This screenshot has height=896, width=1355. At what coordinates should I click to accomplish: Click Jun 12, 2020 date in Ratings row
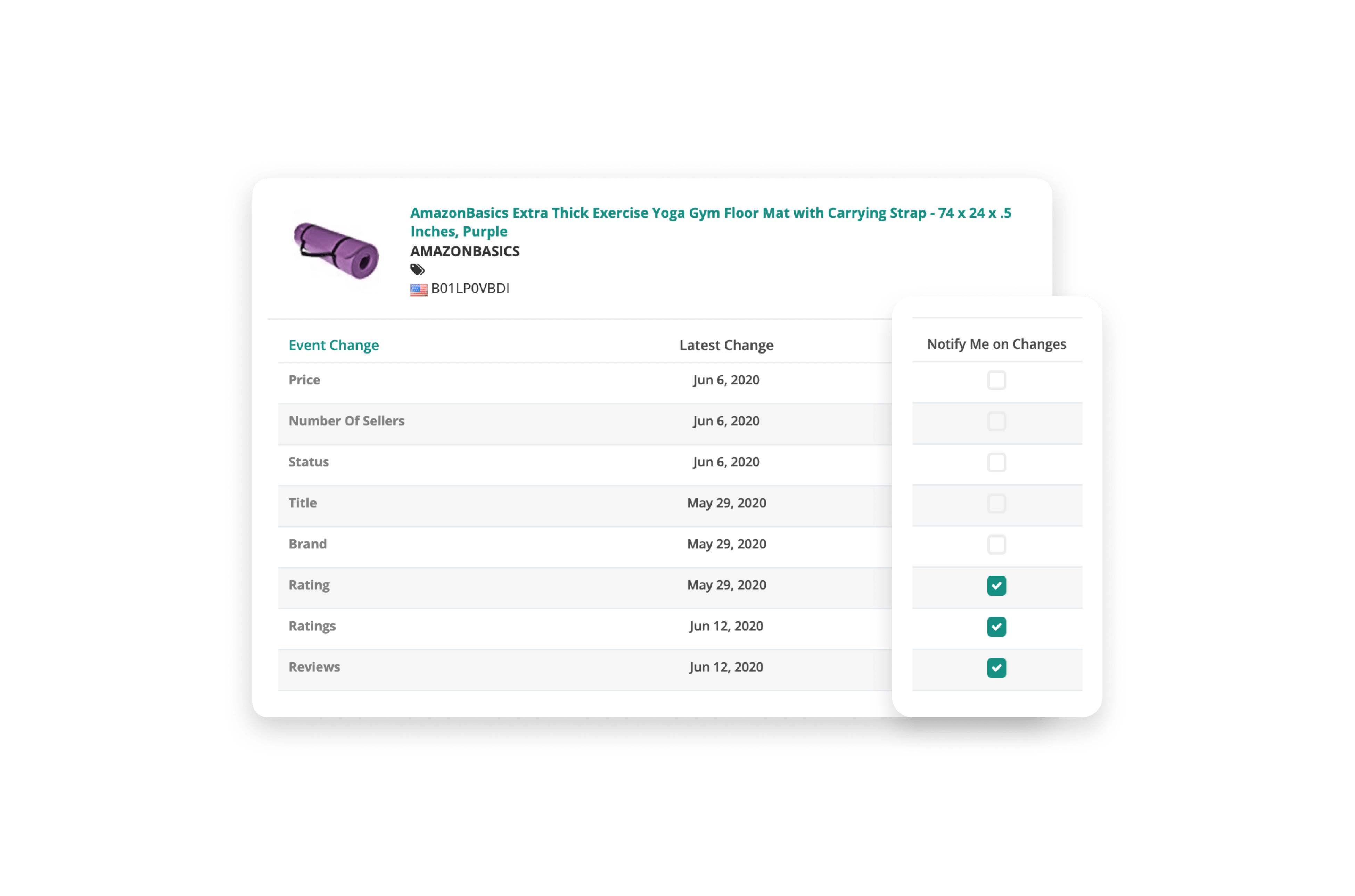(726, 626)
